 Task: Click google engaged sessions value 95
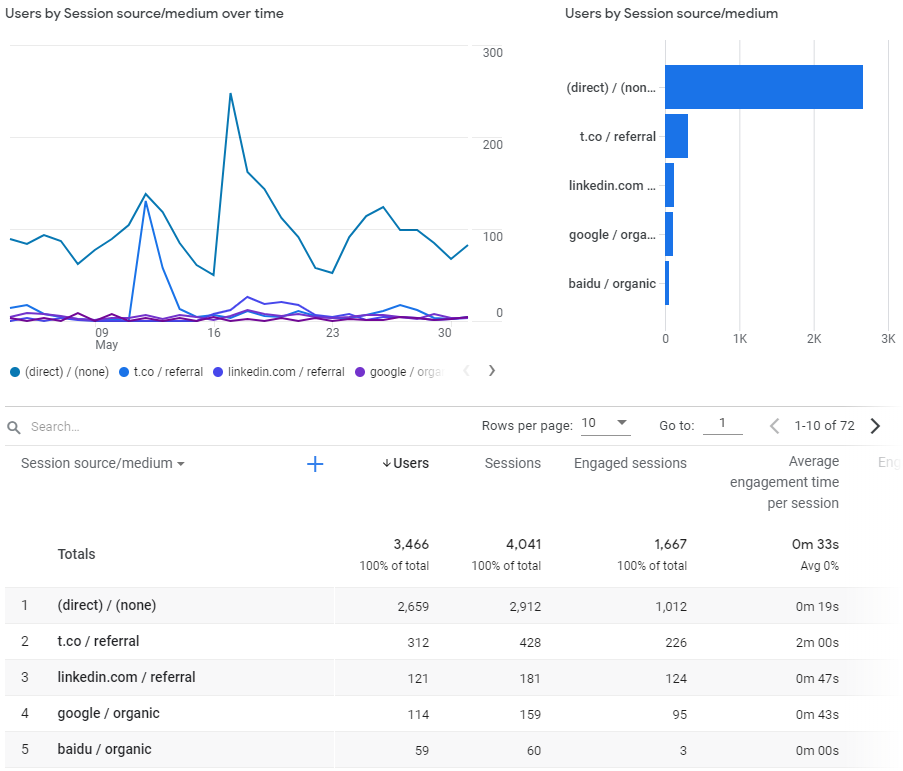(x=680, y=715)
